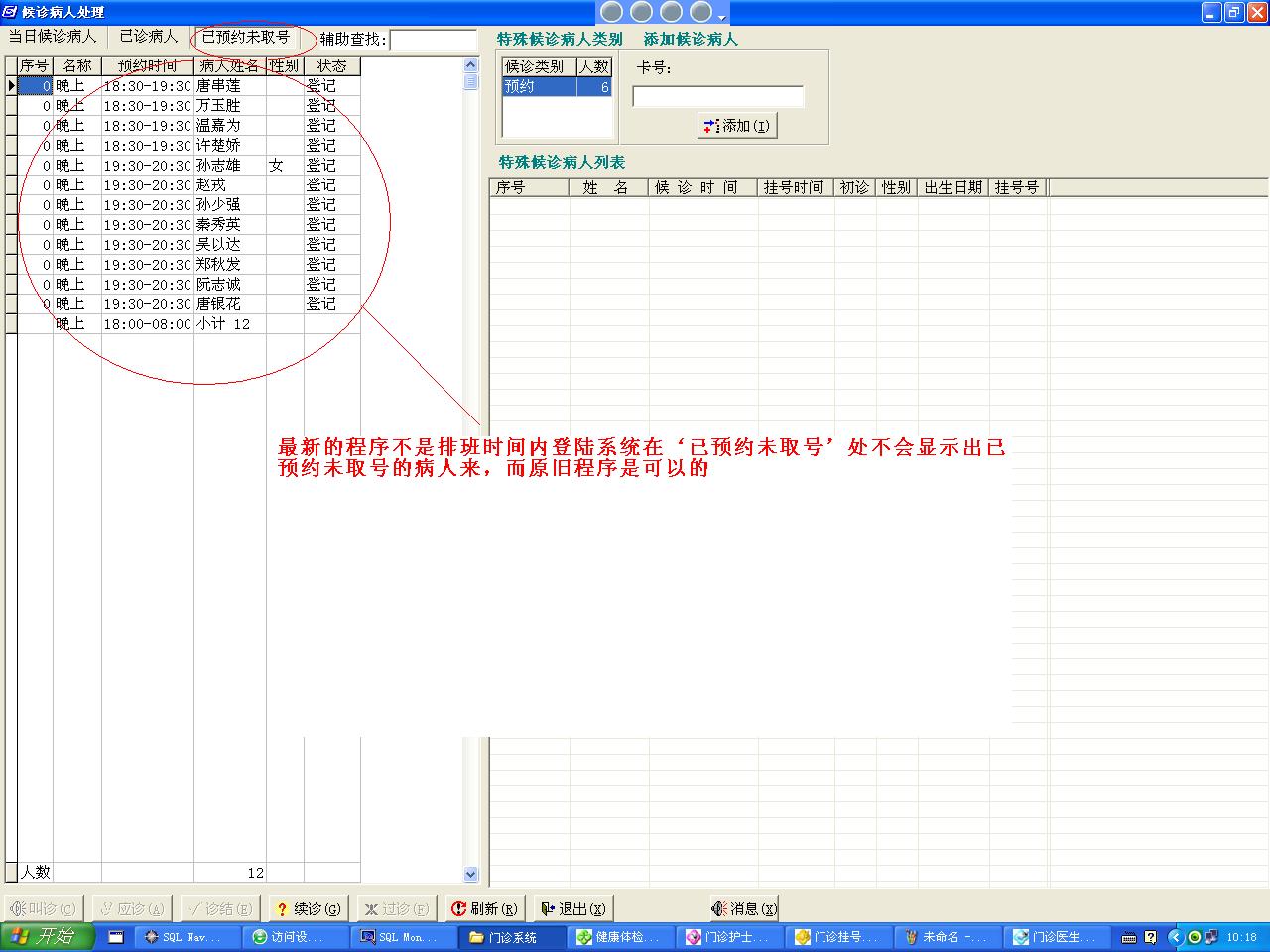Click the 诊结(E) button
Screen dimensions: 1270x952
(220, 908)
